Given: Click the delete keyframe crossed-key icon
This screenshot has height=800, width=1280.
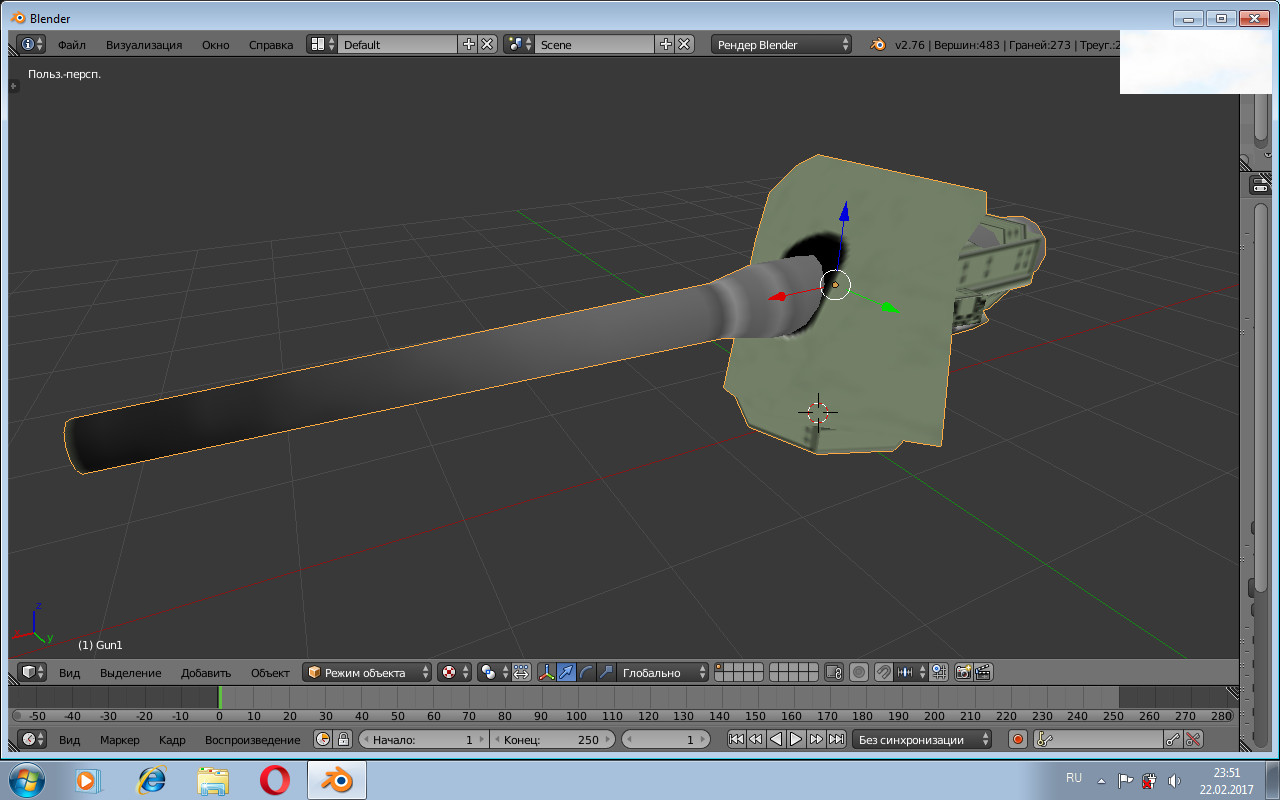Looking at the screenshot, I should [x=1193, y=739].
